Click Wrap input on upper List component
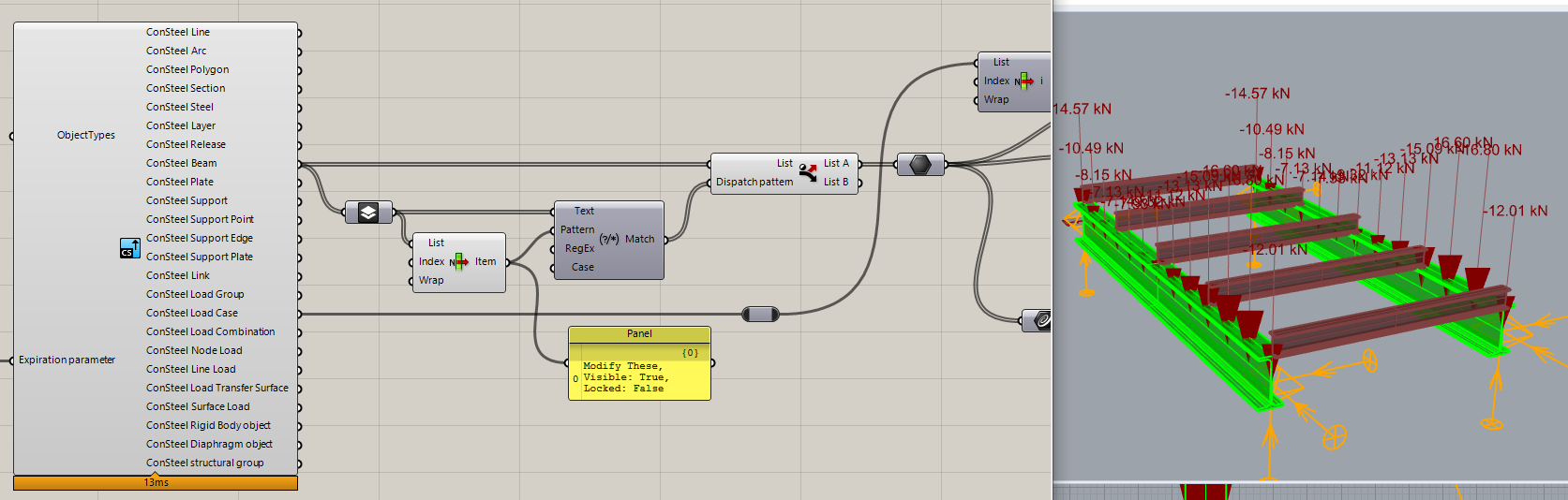 (x=996, y=99)
